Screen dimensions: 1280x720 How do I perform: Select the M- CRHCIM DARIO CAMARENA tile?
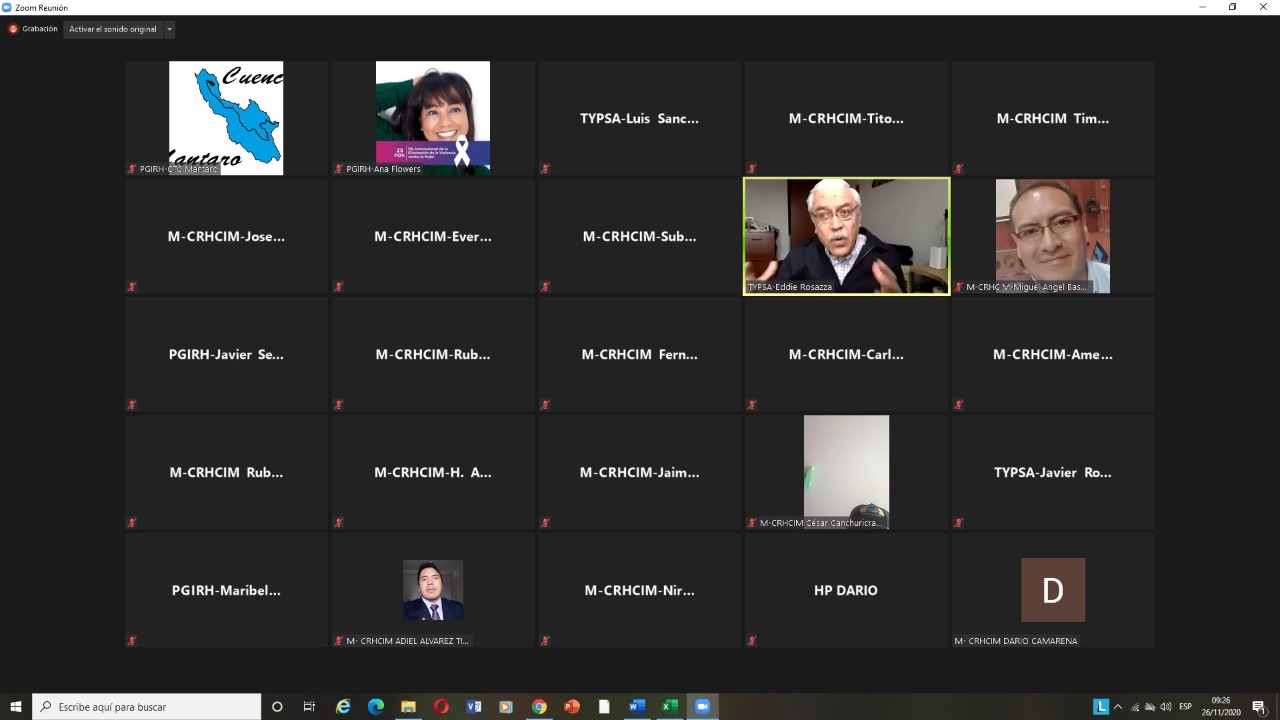pos(1053,590)
